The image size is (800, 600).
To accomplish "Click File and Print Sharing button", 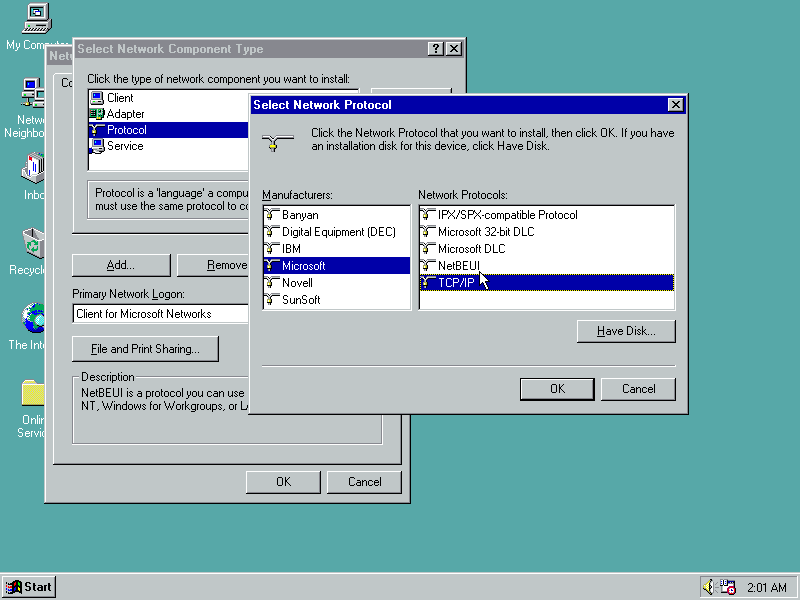I will click(145, 349).
